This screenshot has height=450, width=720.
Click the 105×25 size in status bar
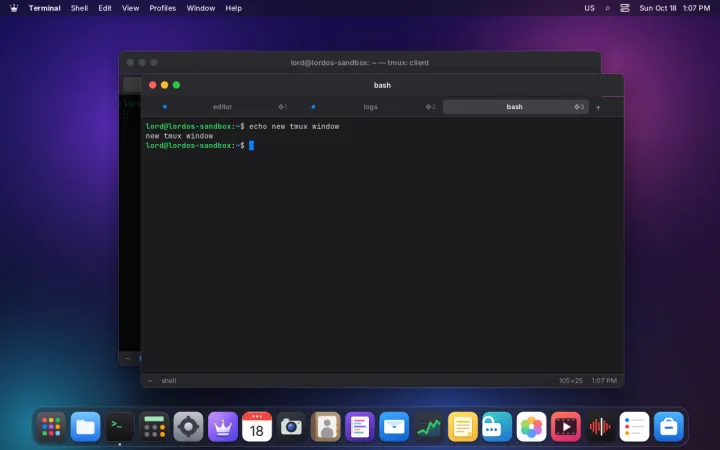point(570,381)
